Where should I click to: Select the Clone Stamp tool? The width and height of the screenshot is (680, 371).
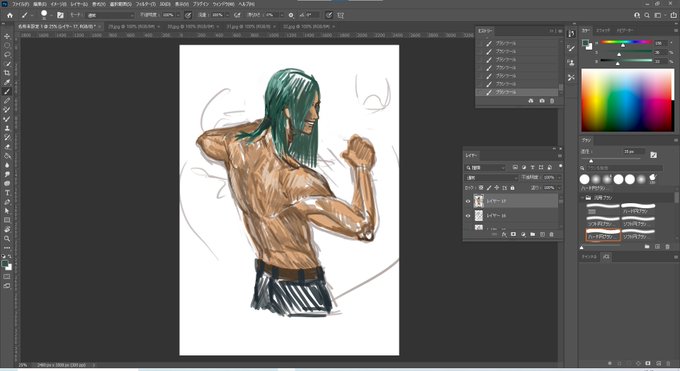pos(7,128)
